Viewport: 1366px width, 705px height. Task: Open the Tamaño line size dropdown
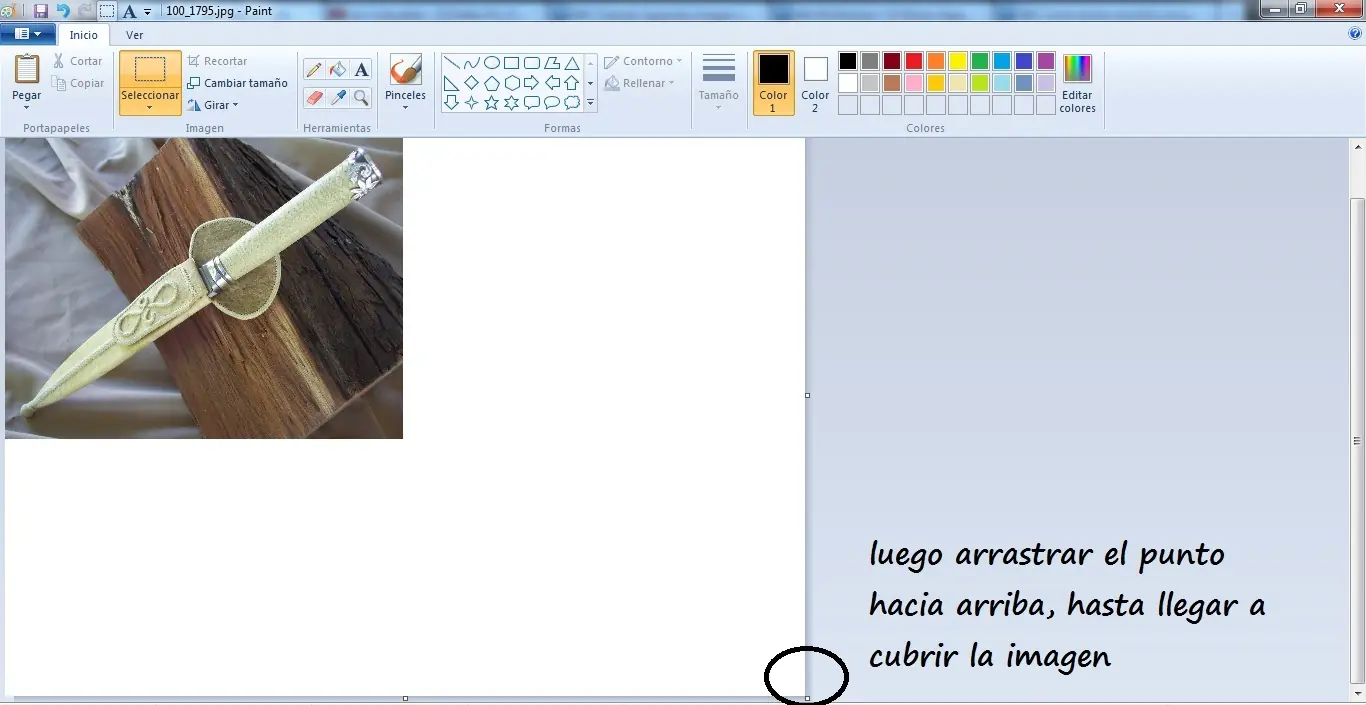click(718, 83)
